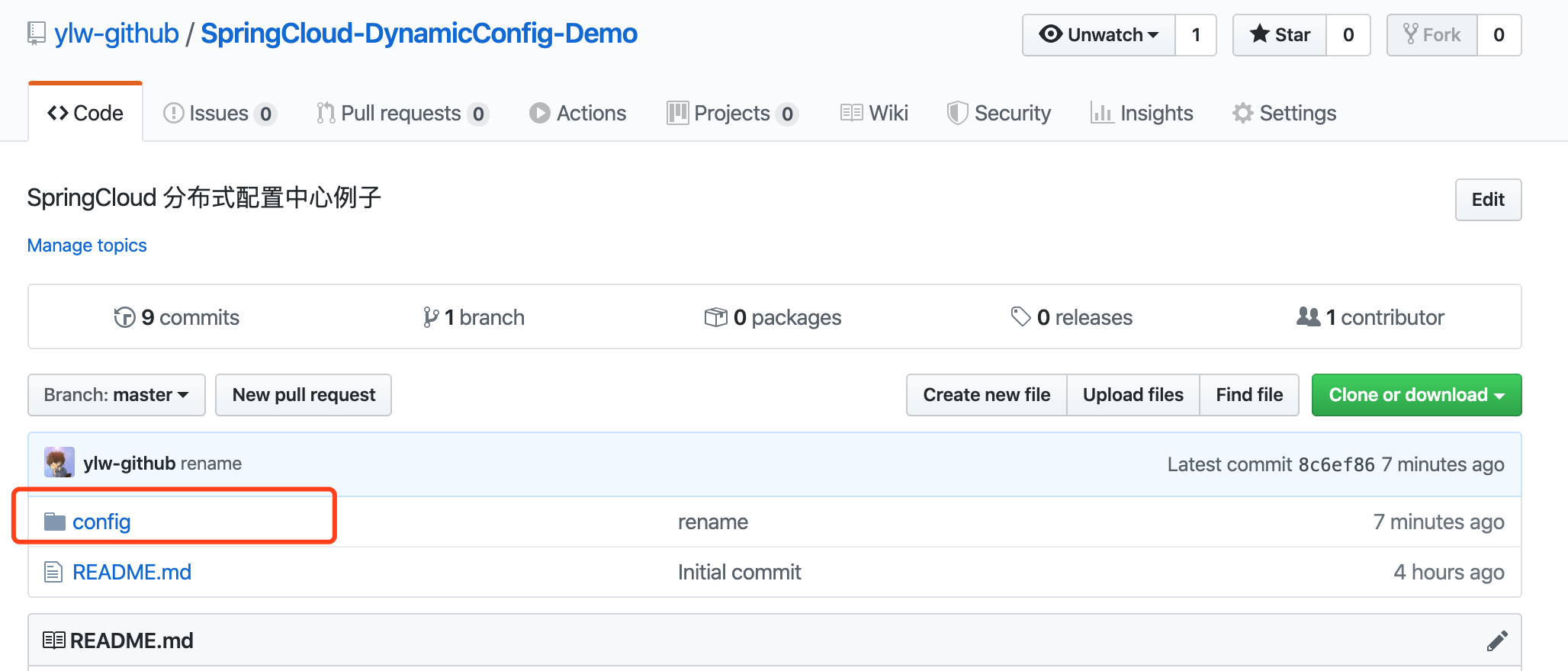
Task: Open the latest commit message rename link
Action: pos(211,464)
